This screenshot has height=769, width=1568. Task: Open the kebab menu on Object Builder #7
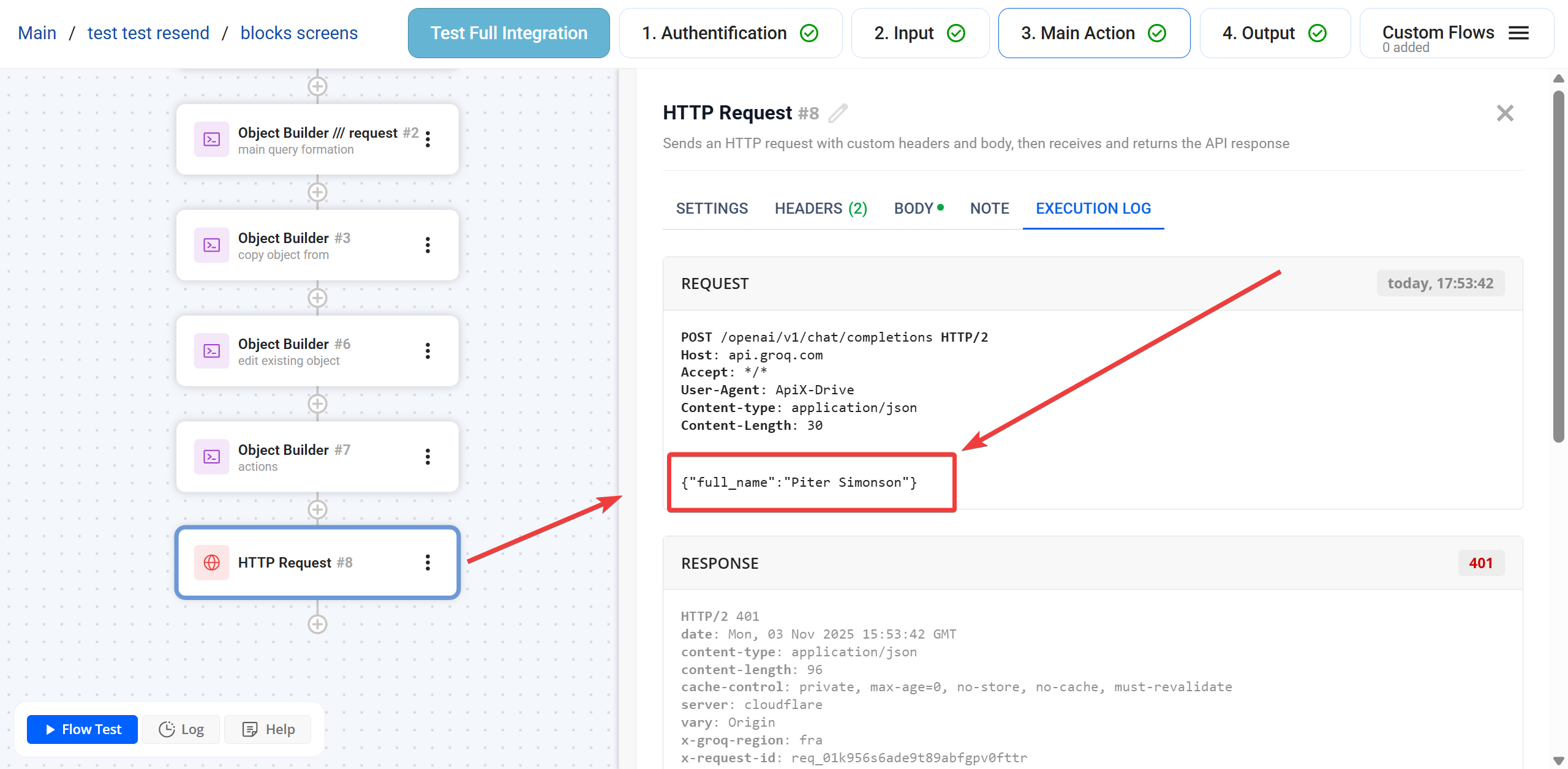428,457
